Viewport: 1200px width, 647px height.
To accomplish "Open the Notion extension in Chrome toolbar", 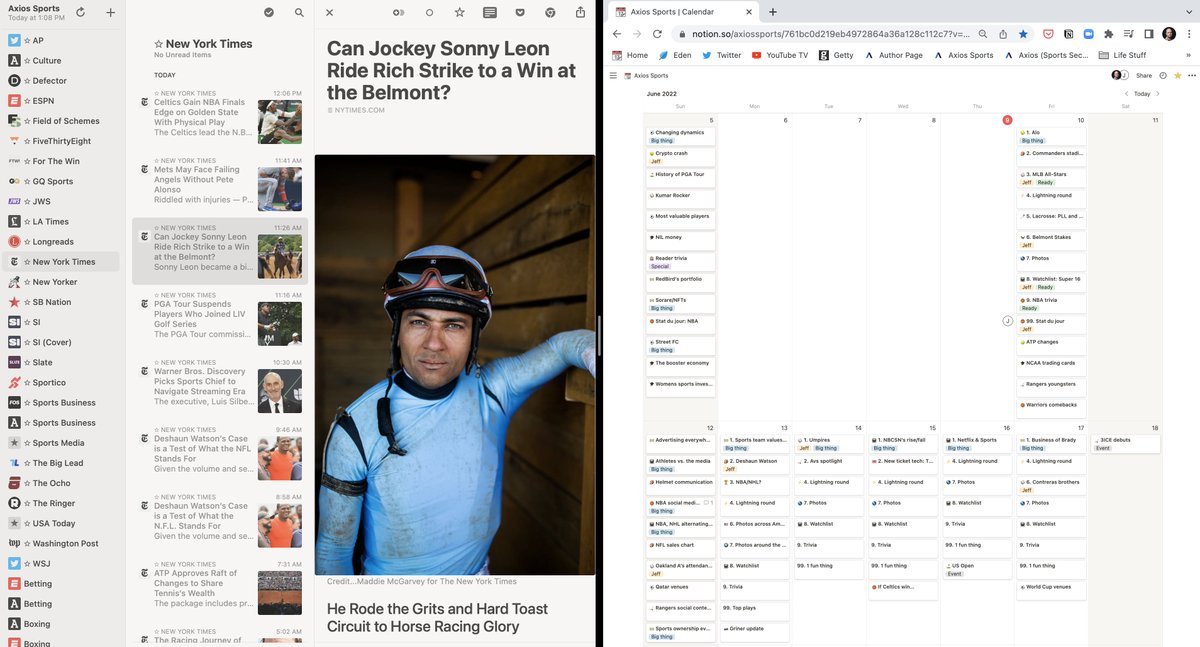I will [x=1068, y=33].
